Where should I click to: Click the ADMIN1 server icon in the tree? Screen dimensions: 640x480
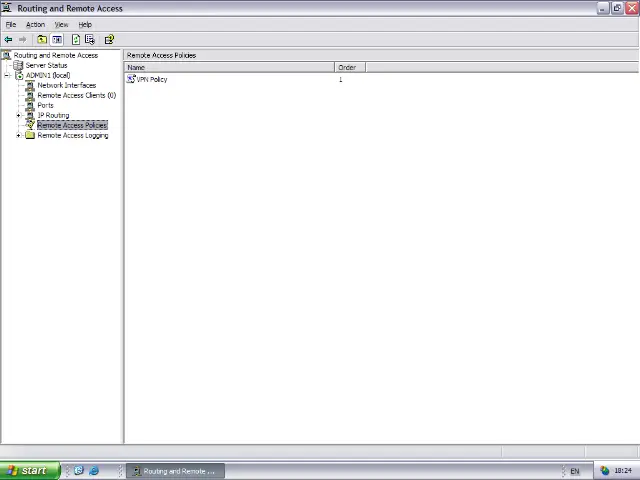19,75
